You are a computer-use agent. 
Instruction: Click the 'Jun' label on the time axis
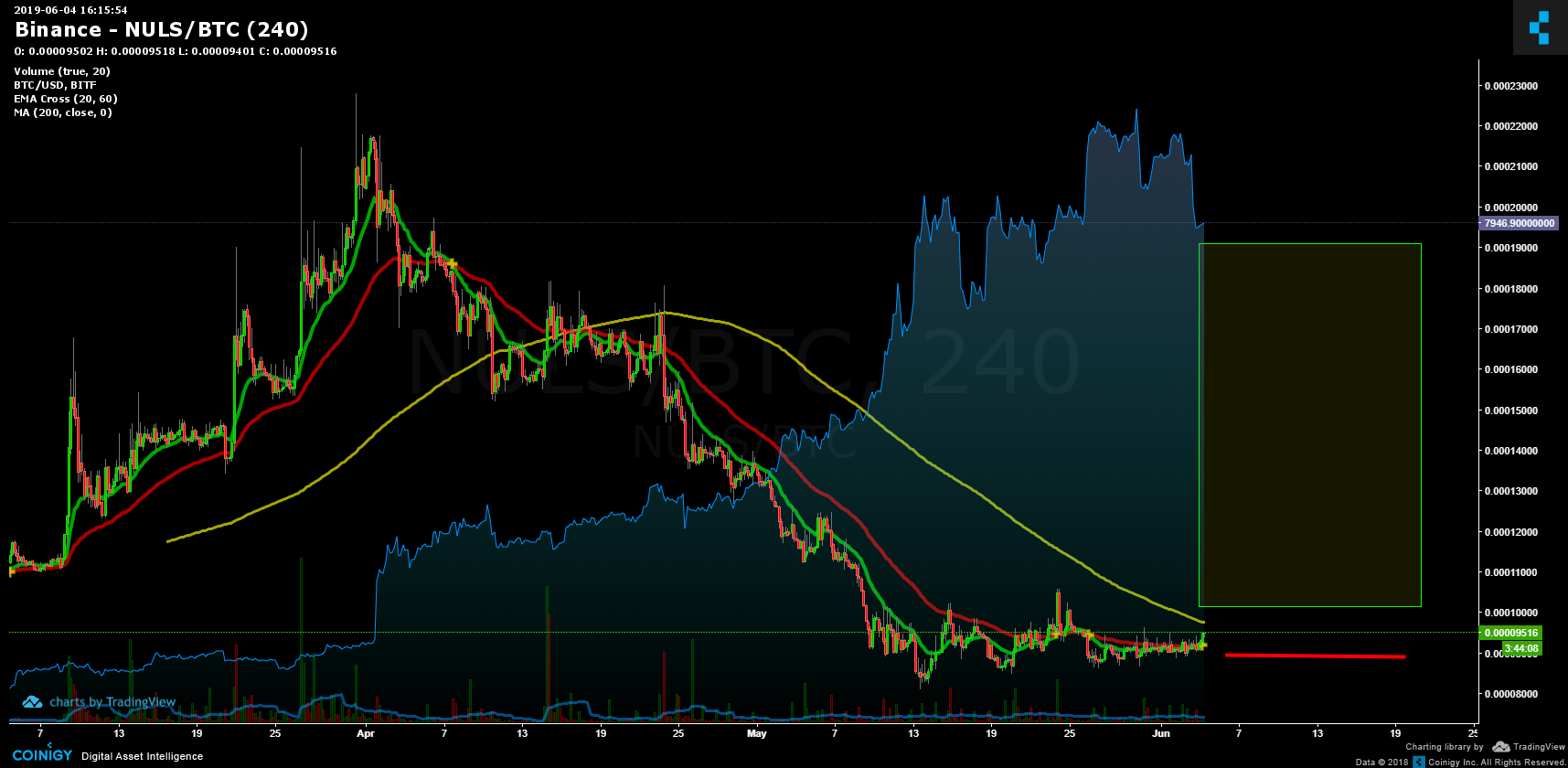pos(1160,733)
